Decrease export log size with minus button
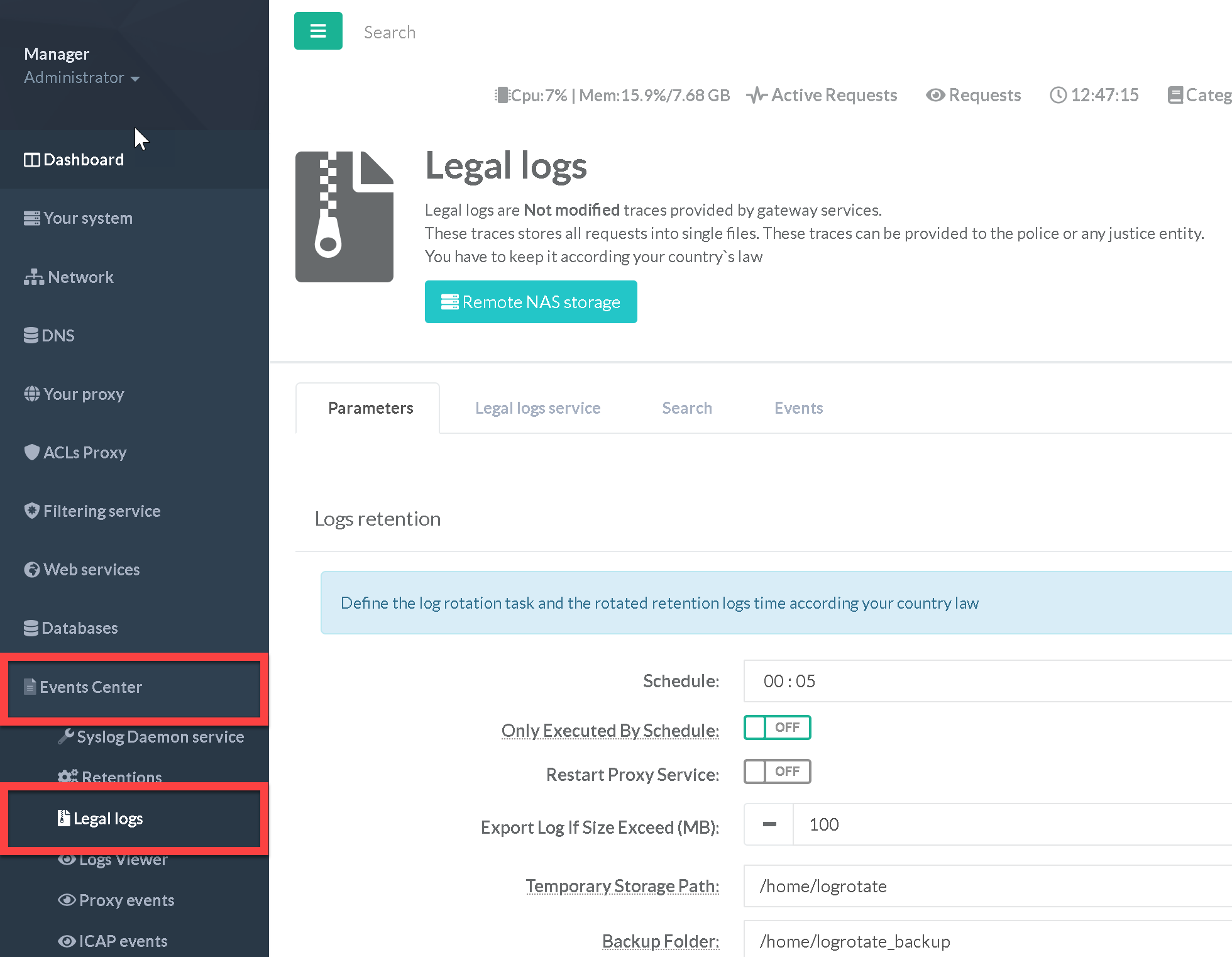The image size is (1232, 957). pos(769,824)
